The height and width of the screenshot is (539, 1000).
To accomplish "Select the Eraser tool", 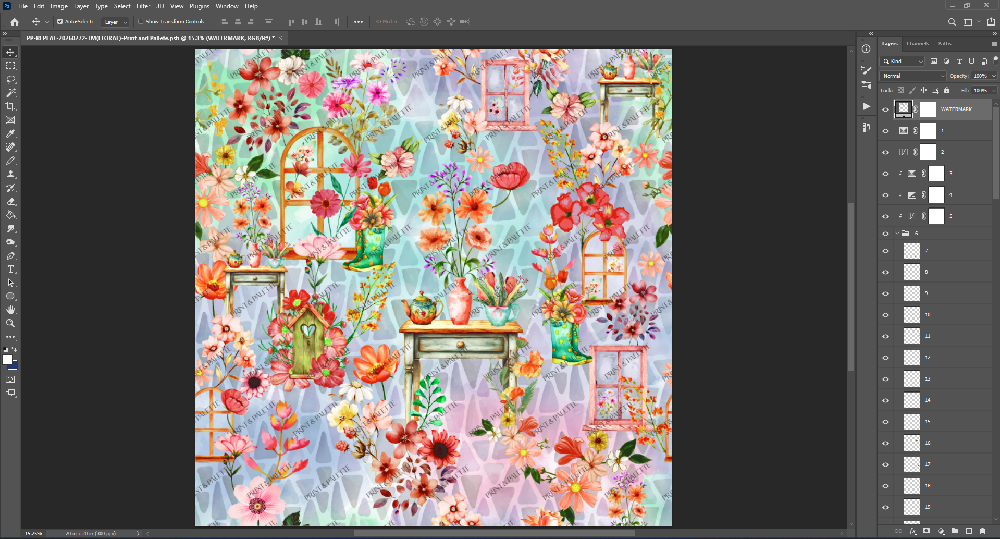I will click(x=11, y=202).
